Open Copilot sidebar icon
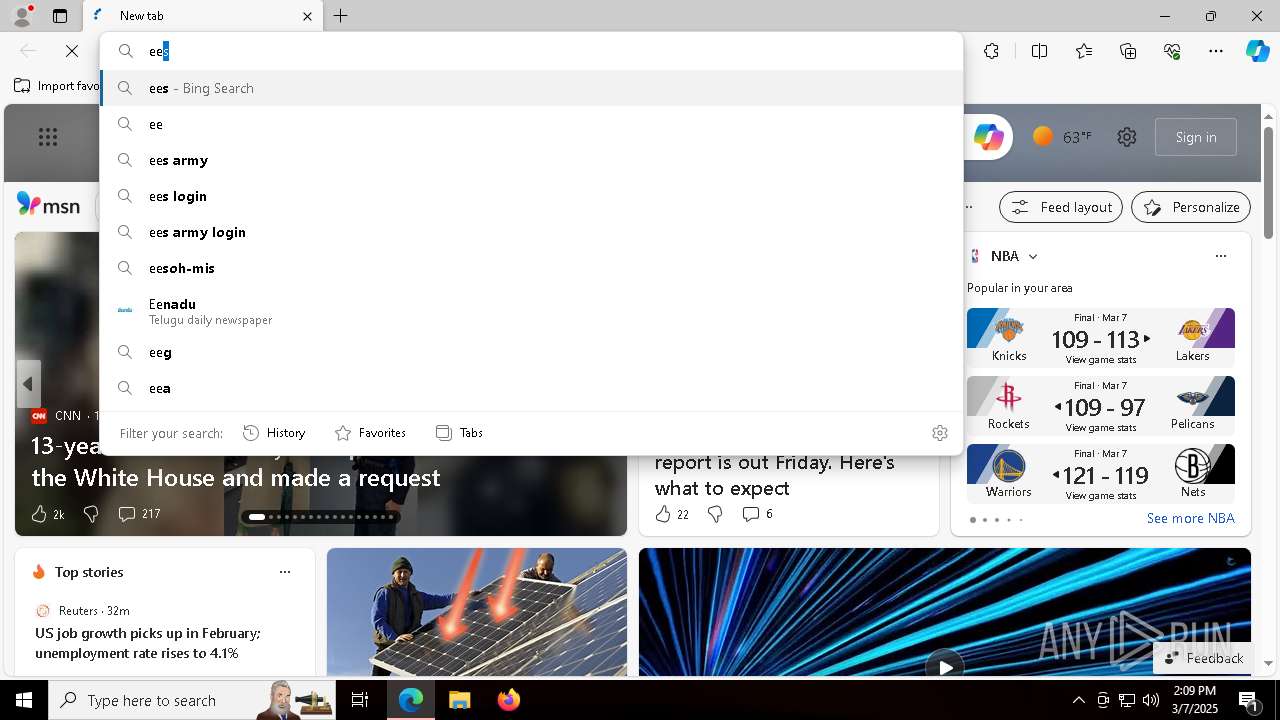This screenshot has width=1280, height=720. click(x=1257, y=51)
